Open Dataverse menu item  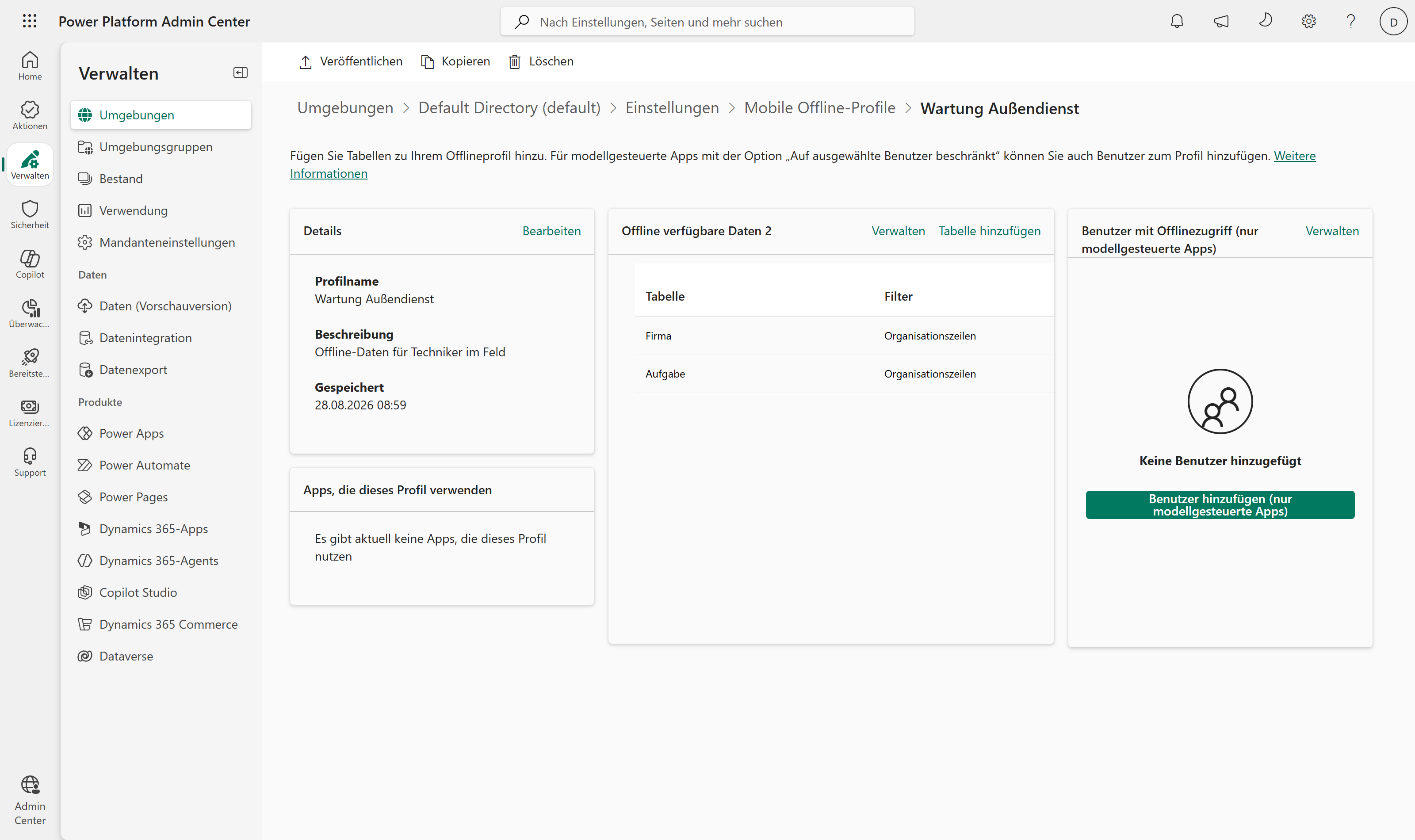point(161,656)
